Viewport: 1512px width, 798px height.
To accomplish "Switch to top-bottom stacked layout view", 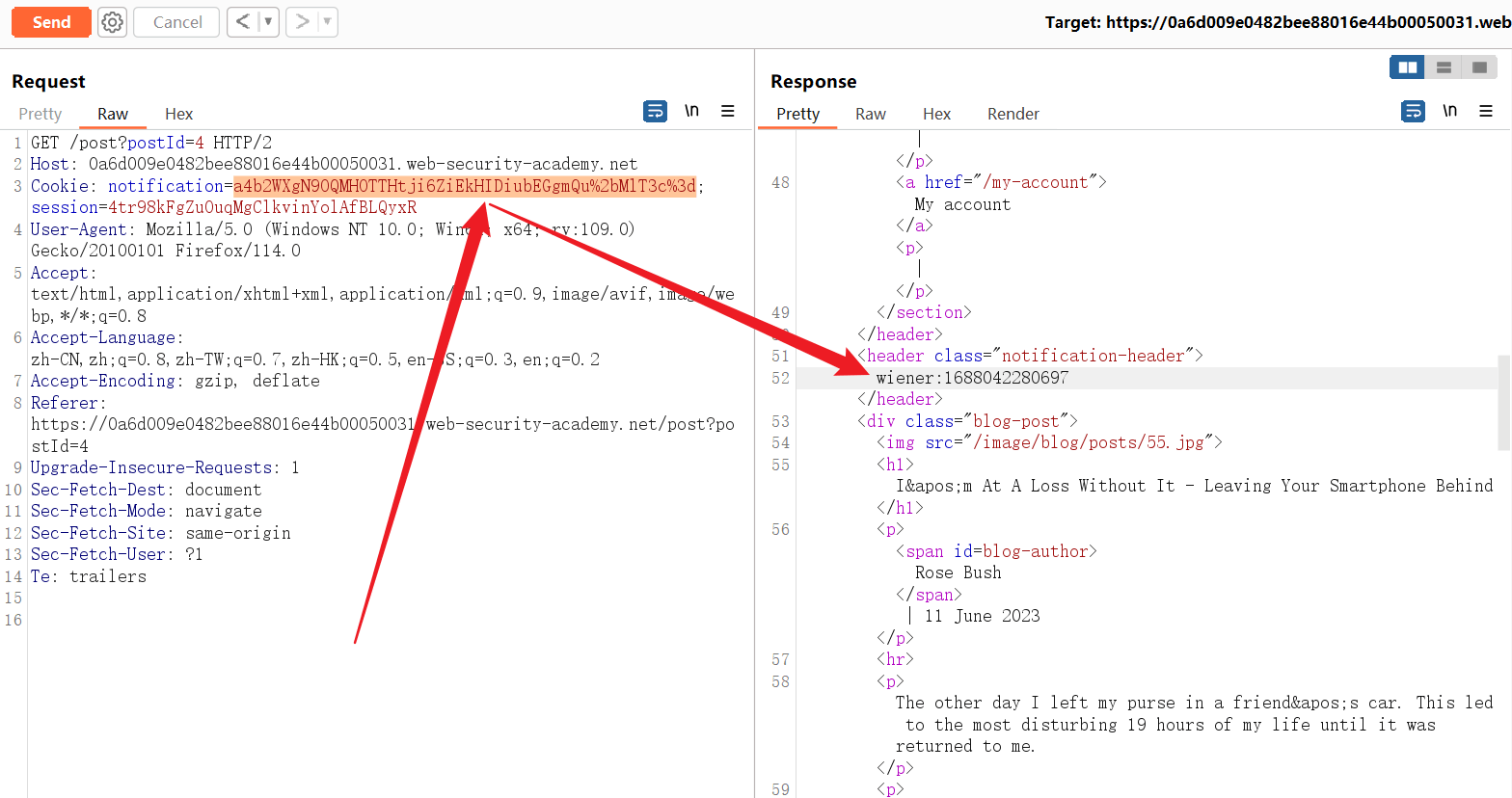I will (x=1444, y=67).
